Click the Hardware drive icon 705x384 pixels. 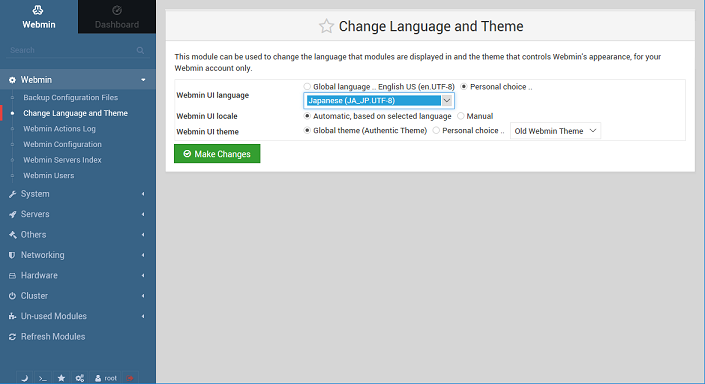[x=12, y=276]
